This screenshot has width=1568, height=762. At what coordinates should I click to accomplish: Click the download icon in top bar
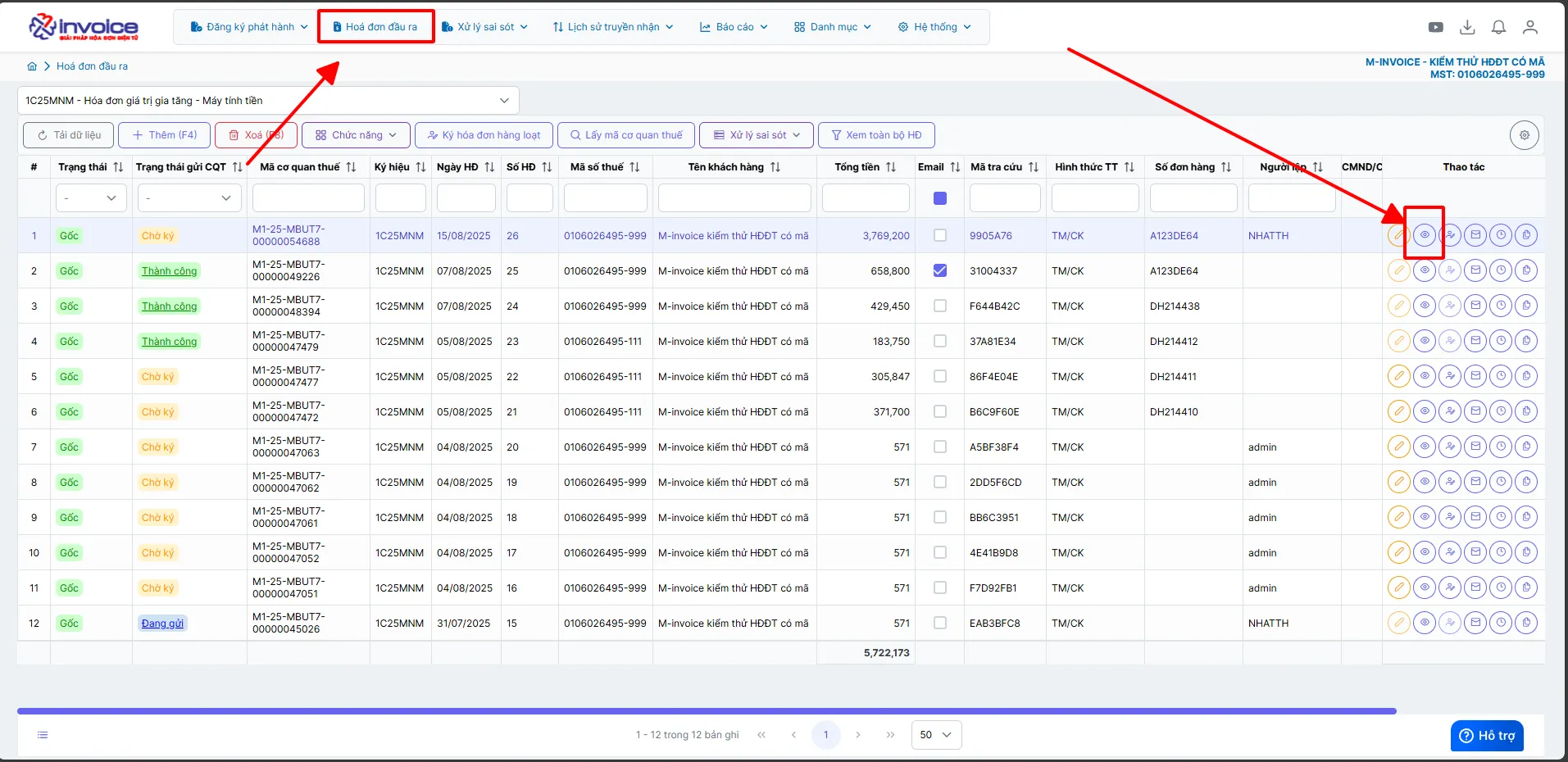point(1467,27)
